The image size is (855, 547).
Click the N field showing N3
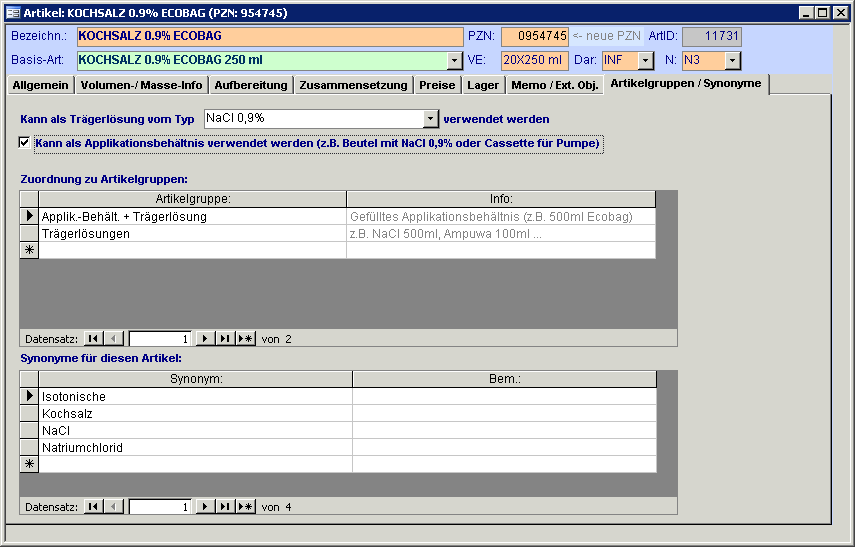pyautogui.click(x=704, y=61)
